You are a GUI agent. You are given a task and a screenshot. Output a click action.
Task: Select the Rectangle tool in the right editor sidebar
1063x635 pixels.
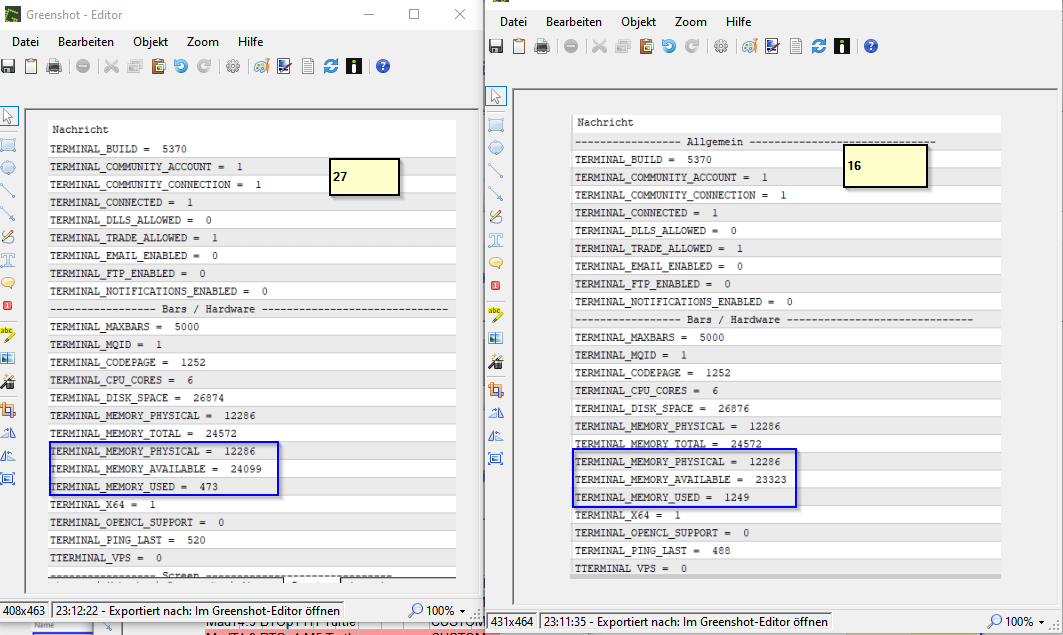pyautogui.click(x=496, y=125)
